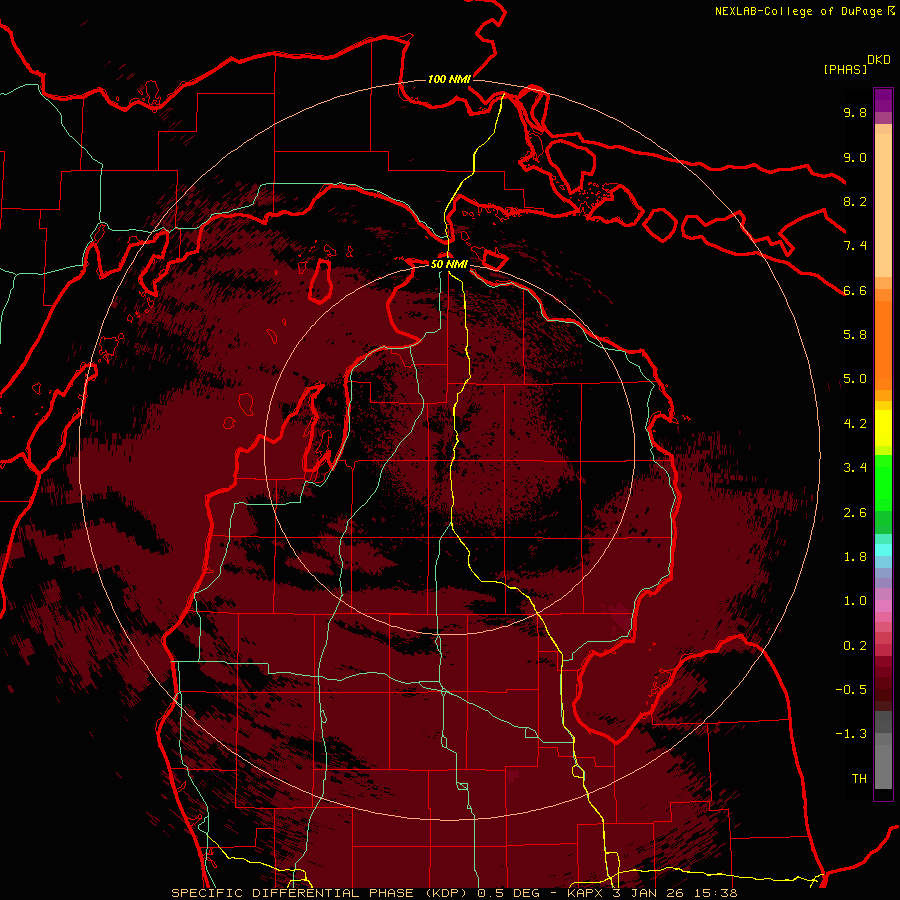Select the 0.2 scale value
Image resolution: width=900 pixels, height=900 pixels.
click(x=855, y=646)
